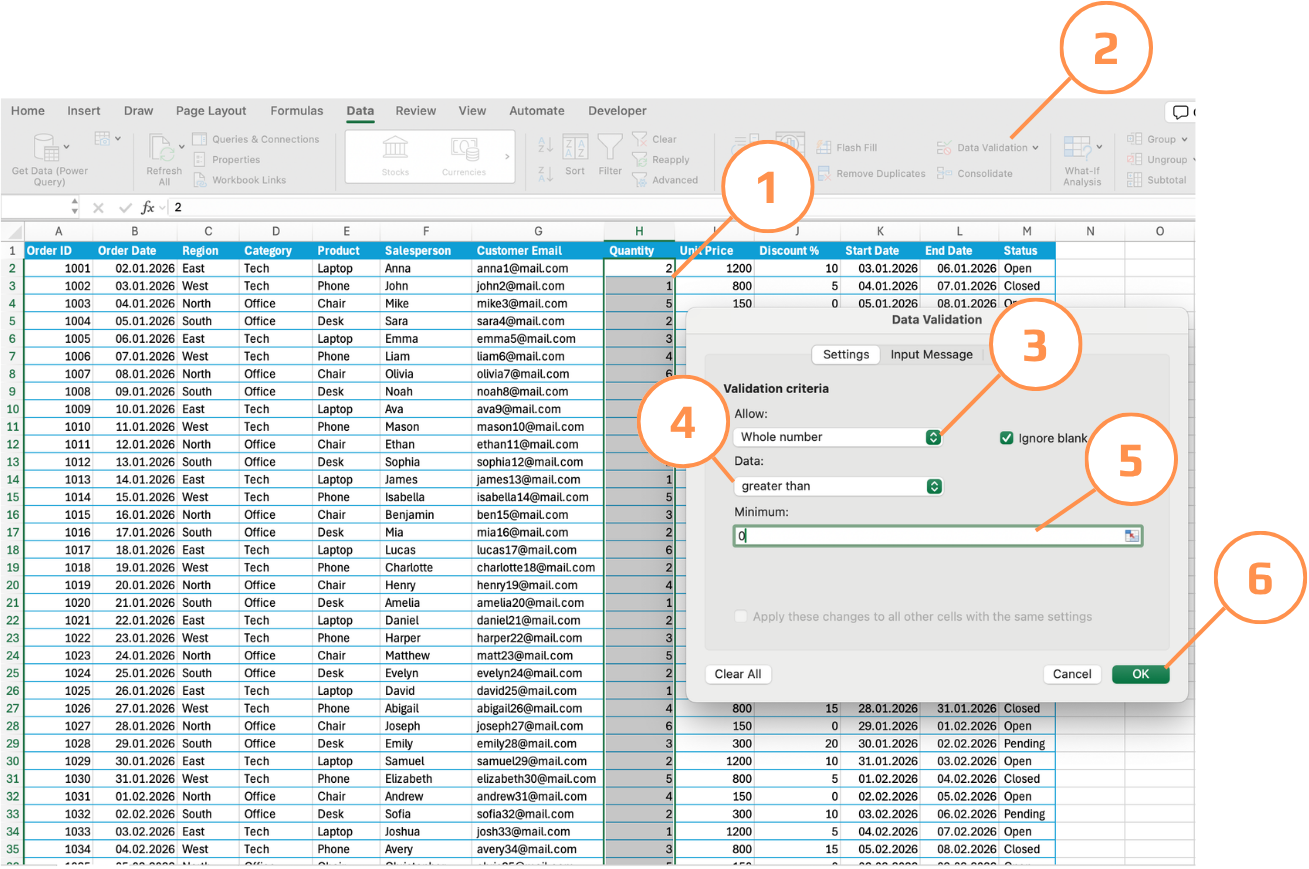The width and height of the screenshot is (1309, 869).
Task: Click cell containing charlotte18@mail.com
Action: 538,567
